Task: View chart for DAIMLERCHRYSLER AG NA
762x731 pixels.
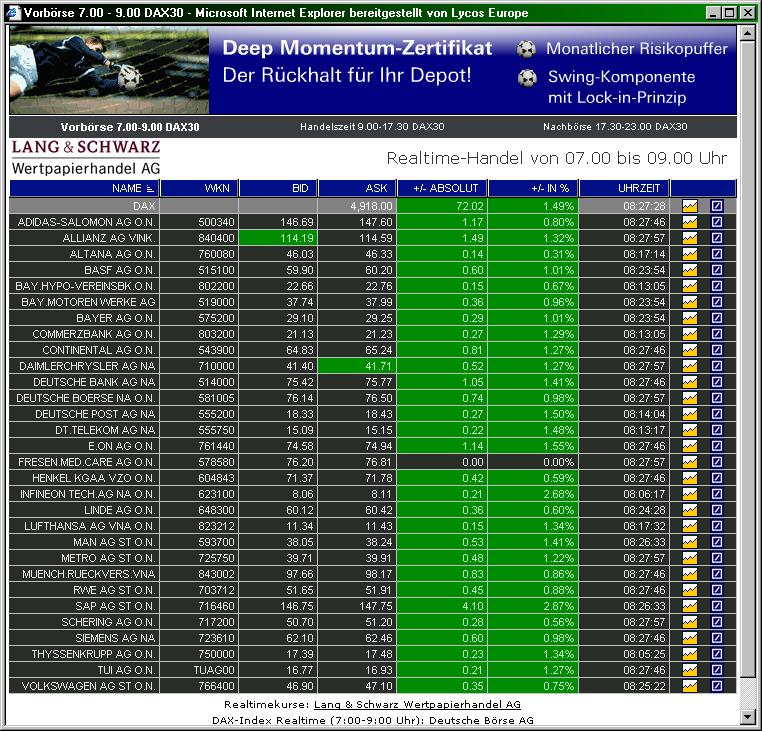Action: pyautogui.click(x=690, y=366)
